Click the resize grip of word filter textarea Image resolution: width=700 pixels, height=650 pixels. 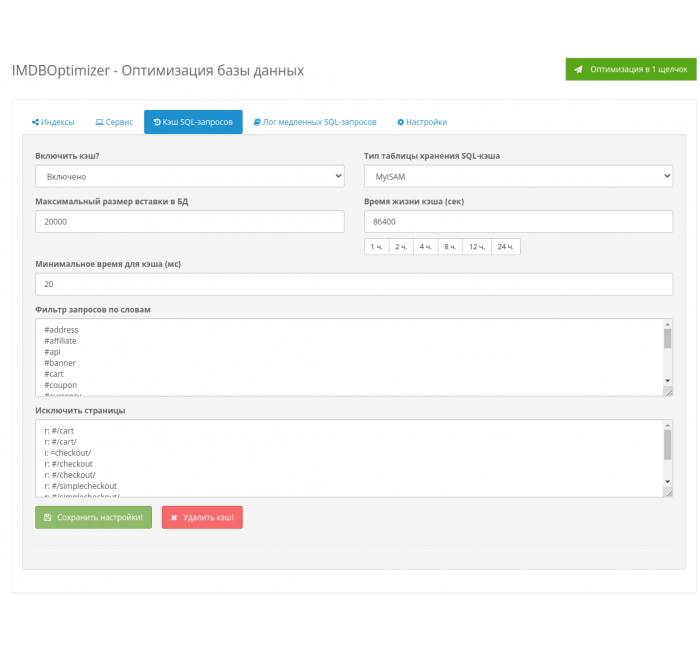tap(668, 392)
